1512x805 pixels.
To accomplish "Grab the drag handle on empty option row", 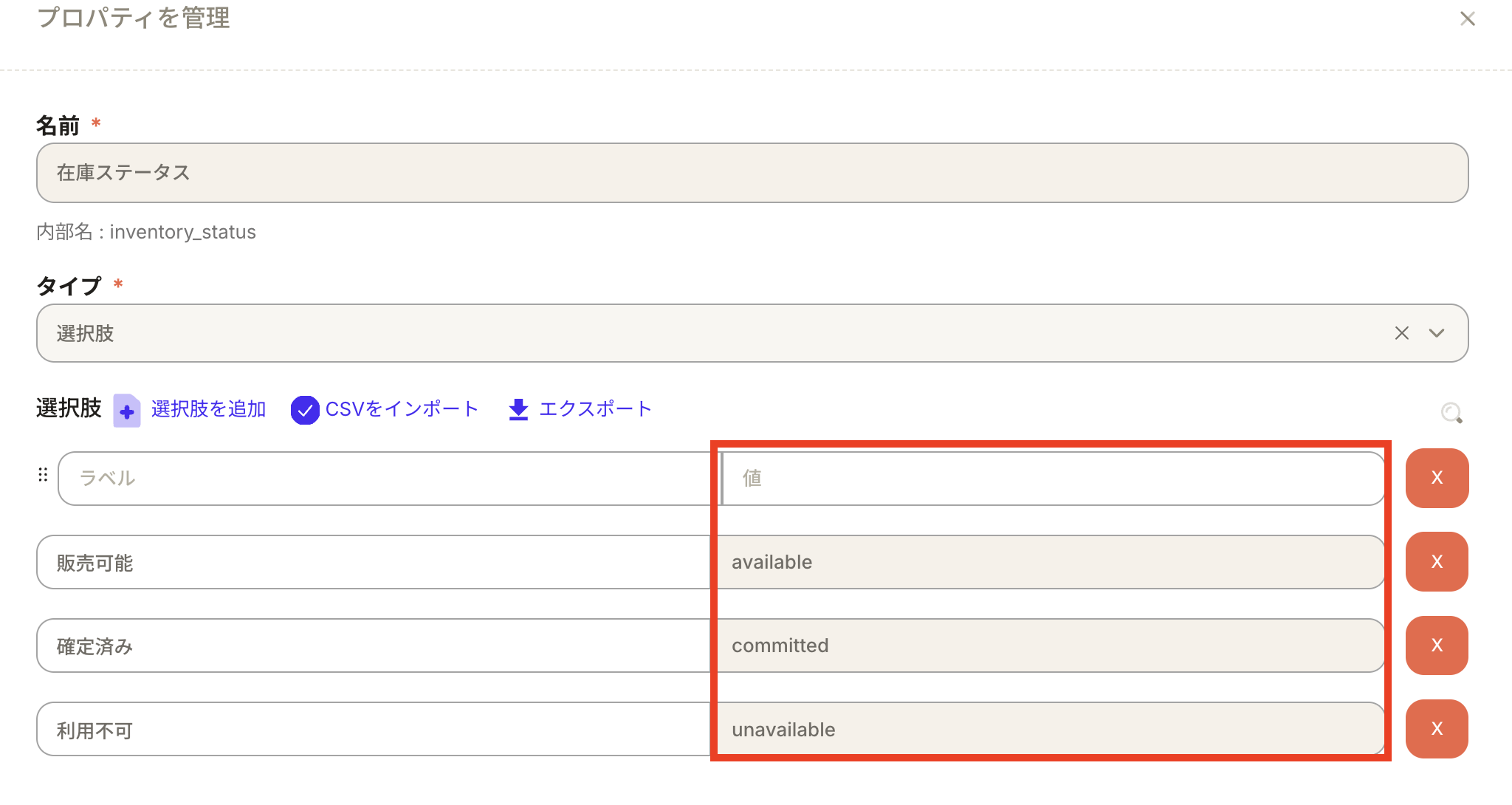I will (43, 475).
